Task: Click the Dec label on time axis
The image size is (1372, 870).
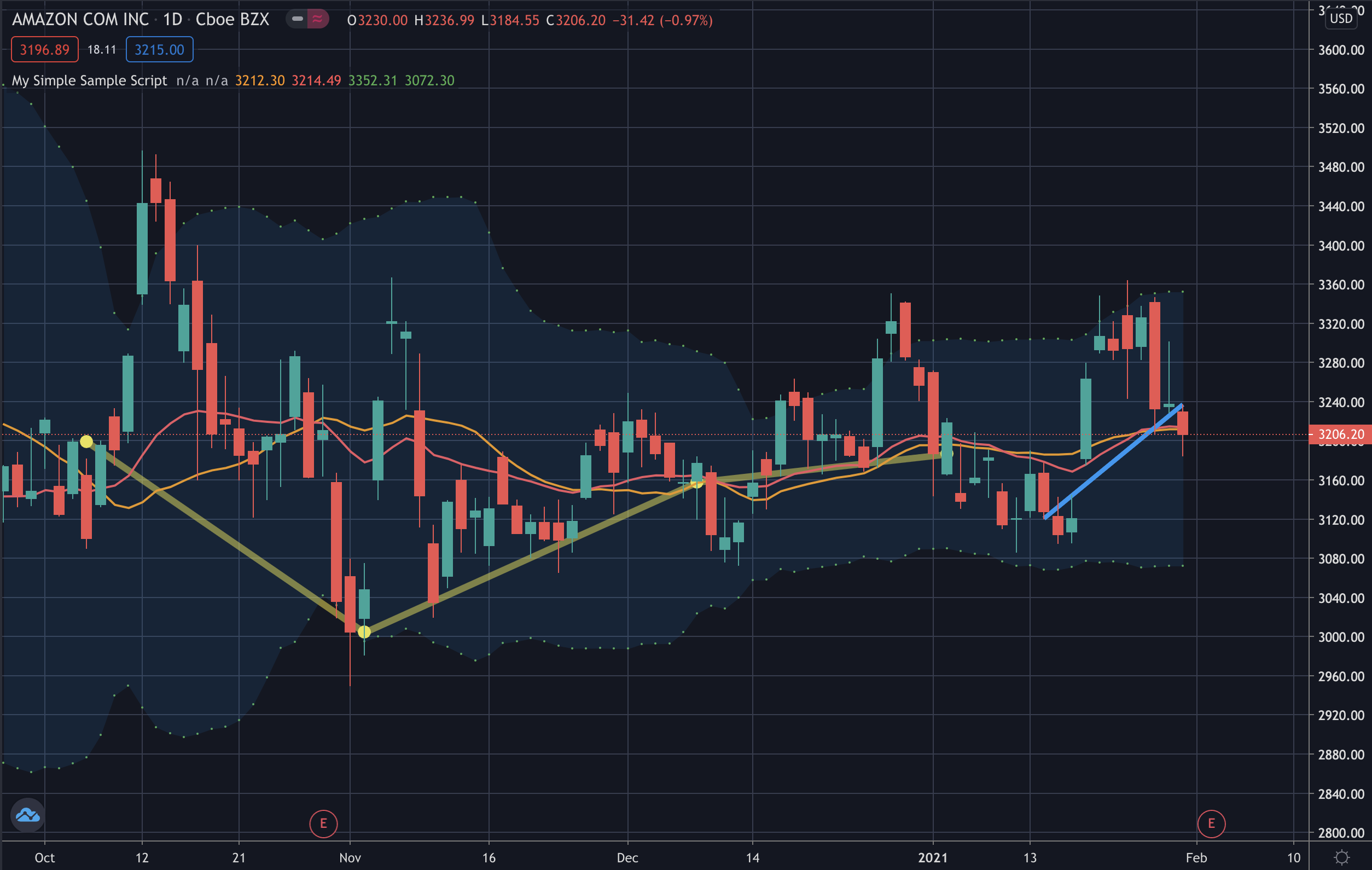Action: coord(627,857)
